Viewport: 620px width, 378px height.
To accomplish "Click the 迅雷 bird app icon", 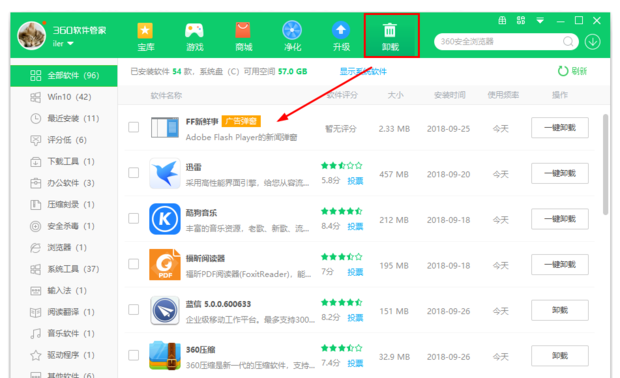I will point(165,173).
